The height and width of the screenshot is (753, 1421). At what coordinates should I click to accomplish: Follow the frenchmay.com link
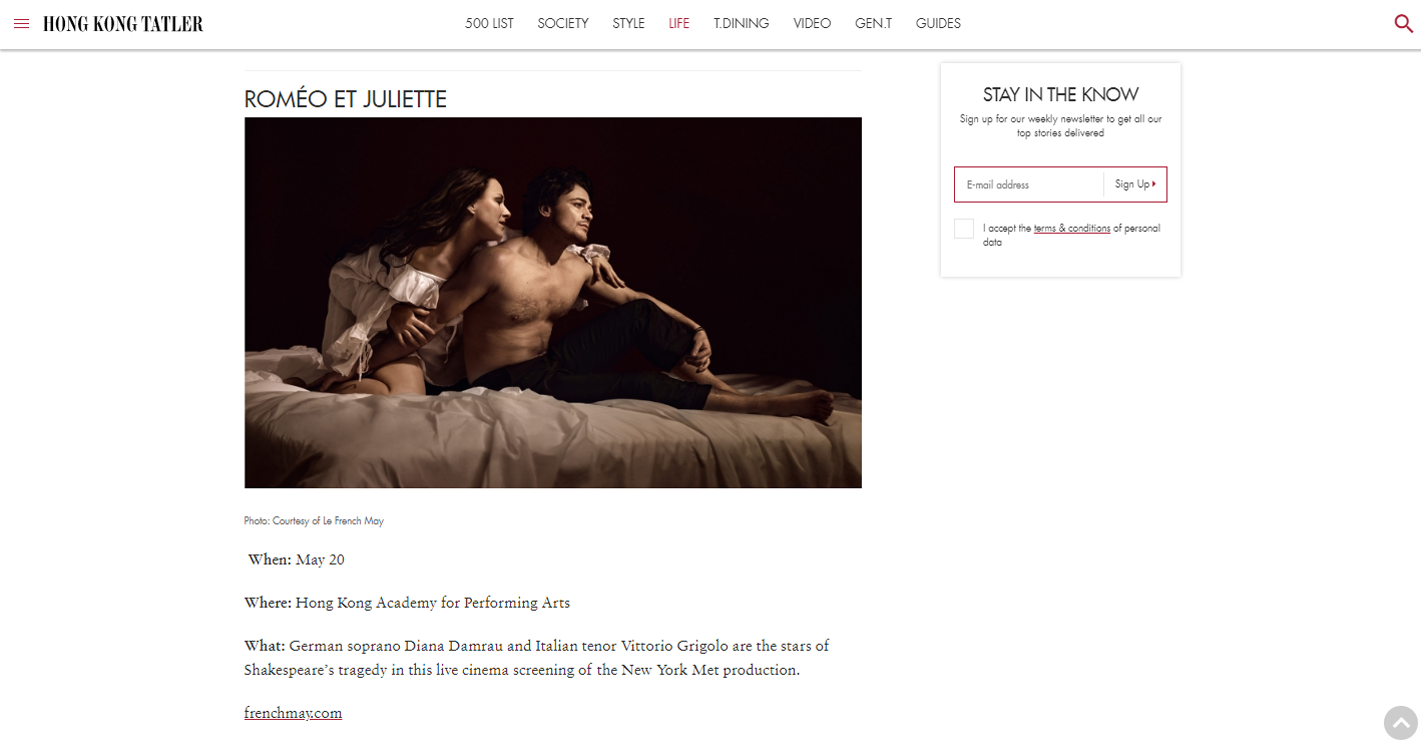[293, 713]
